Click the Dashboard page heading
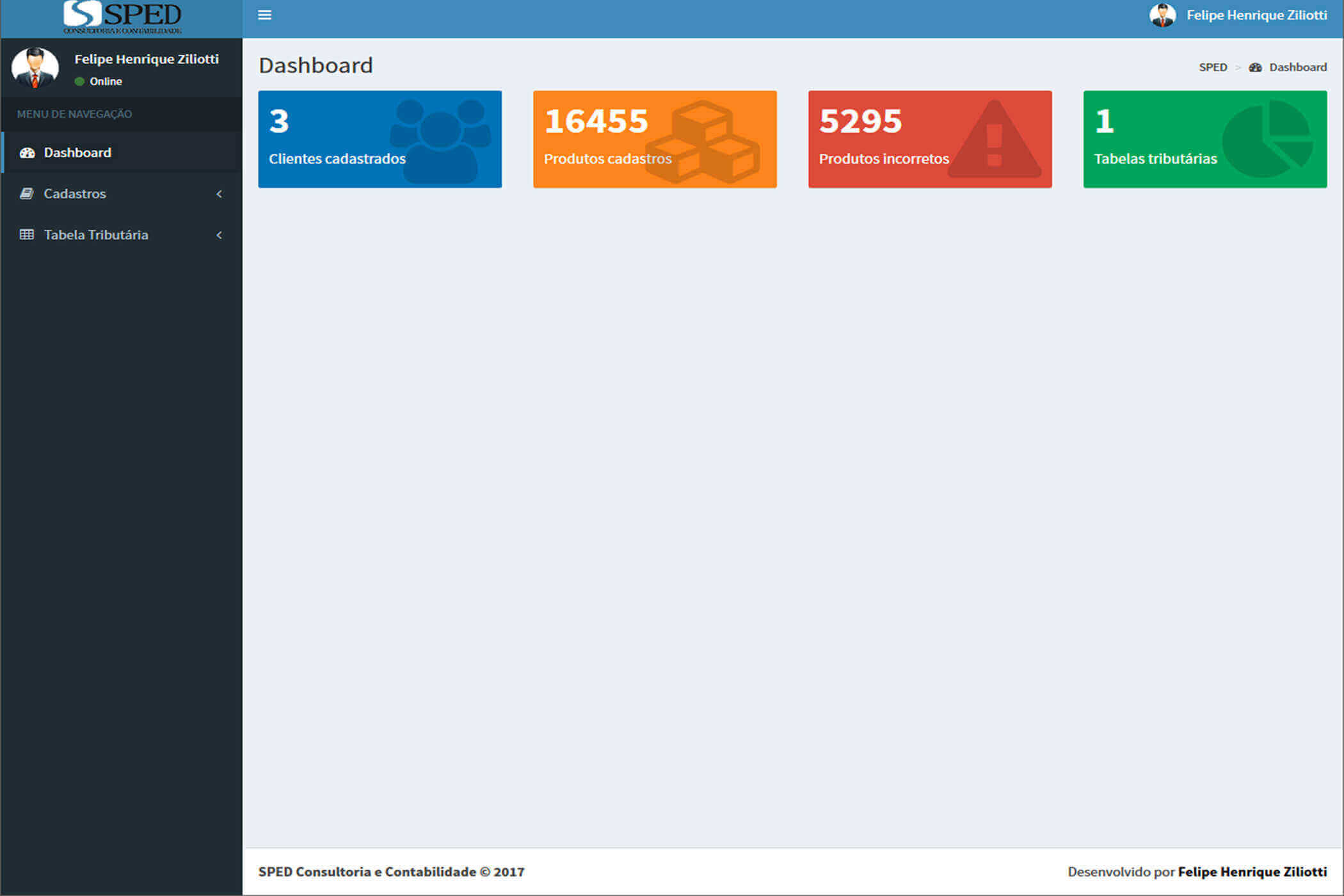 coord(316,65)
